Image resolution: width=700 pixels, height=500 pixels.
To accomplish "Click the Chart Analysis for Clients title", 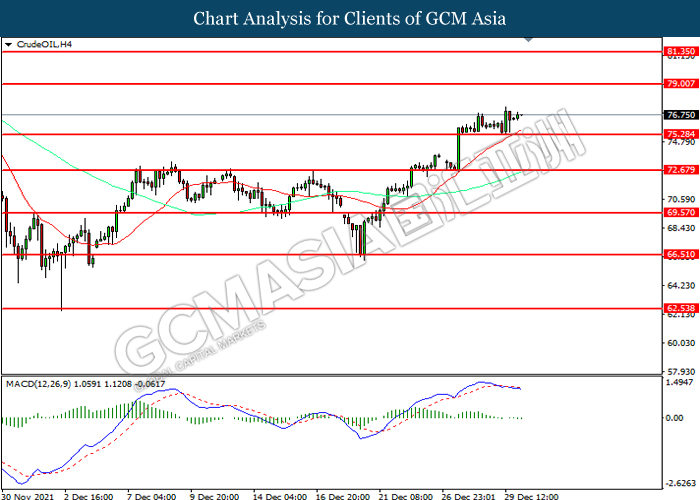I will (x=350, y=18).
